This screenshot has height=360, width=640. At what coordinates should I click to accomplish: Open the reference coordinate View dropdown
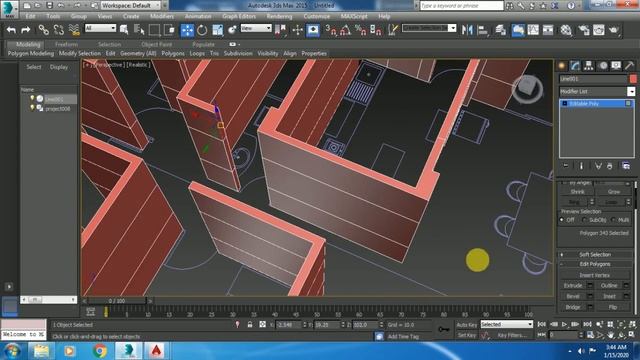pos(256,28)
